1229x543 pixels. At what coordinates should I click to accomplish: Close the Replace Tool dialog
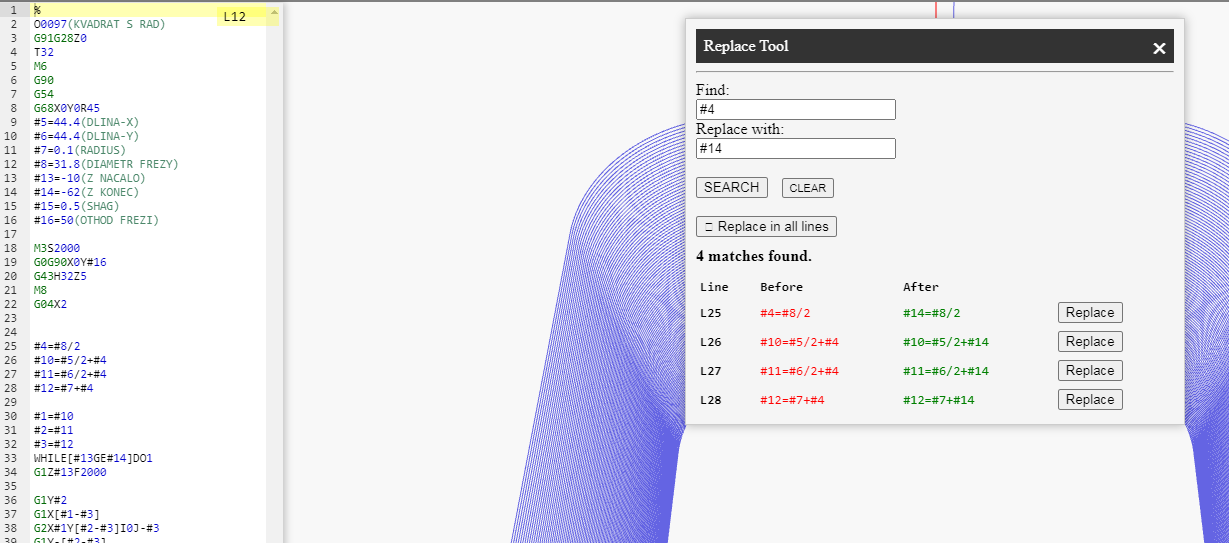pyautogui.click(x=1159, y=48)
